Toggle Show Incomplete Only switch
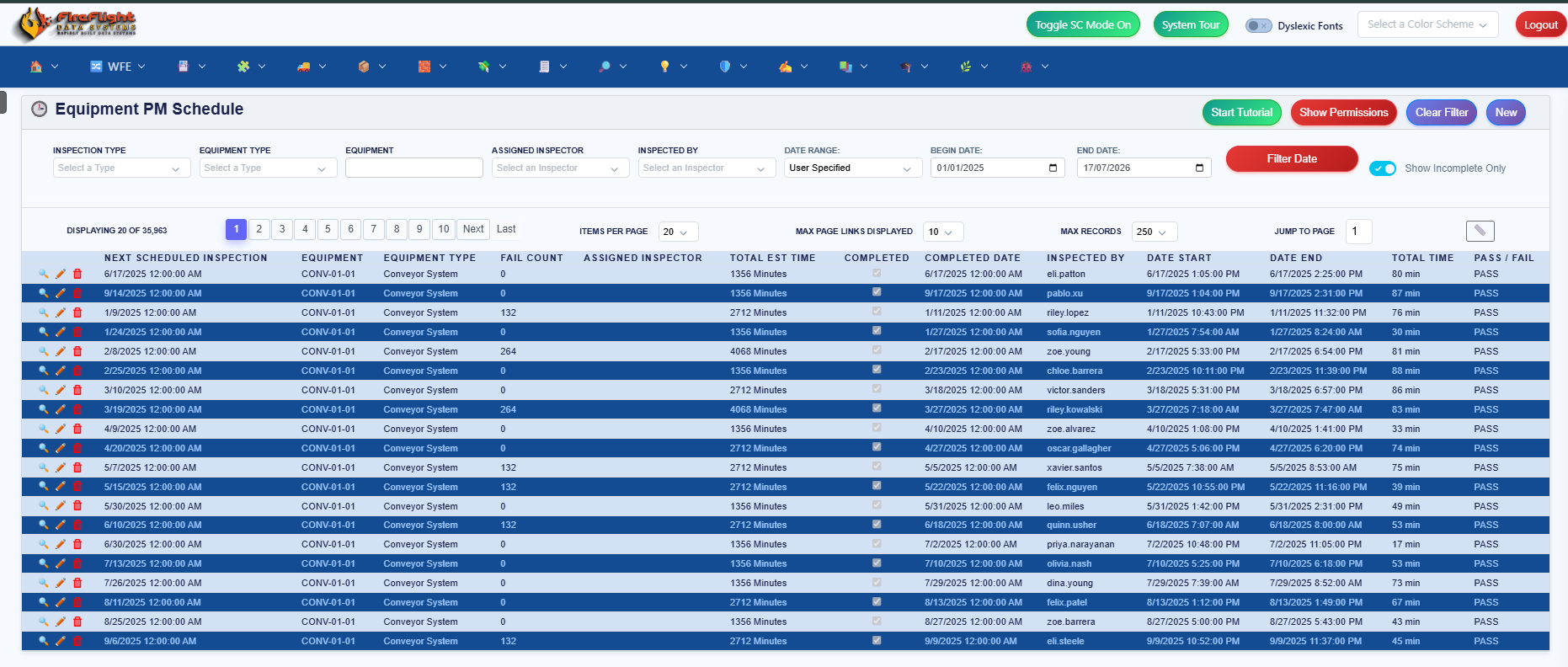Viewport: 1568px width, 667px height. (1383, 168)
